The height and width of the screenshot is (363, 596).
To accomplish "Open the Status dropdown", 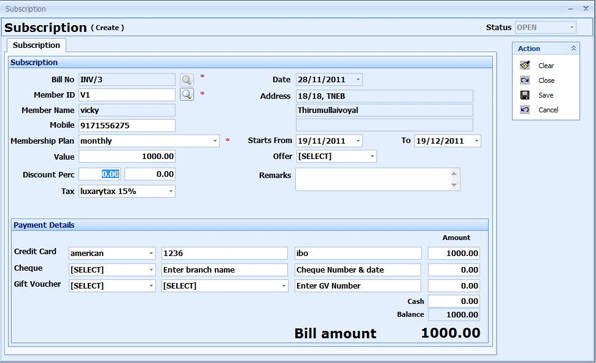I will [x=571, y=27].
